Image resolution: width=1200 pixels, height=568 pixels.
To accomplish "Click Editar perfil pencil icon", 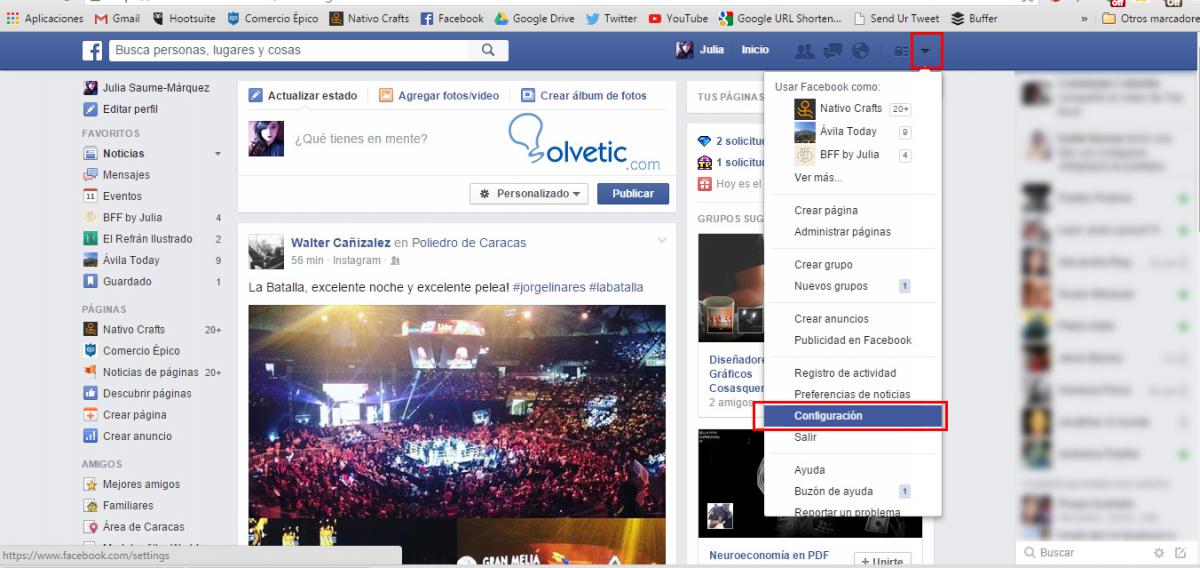I will 90,109.
